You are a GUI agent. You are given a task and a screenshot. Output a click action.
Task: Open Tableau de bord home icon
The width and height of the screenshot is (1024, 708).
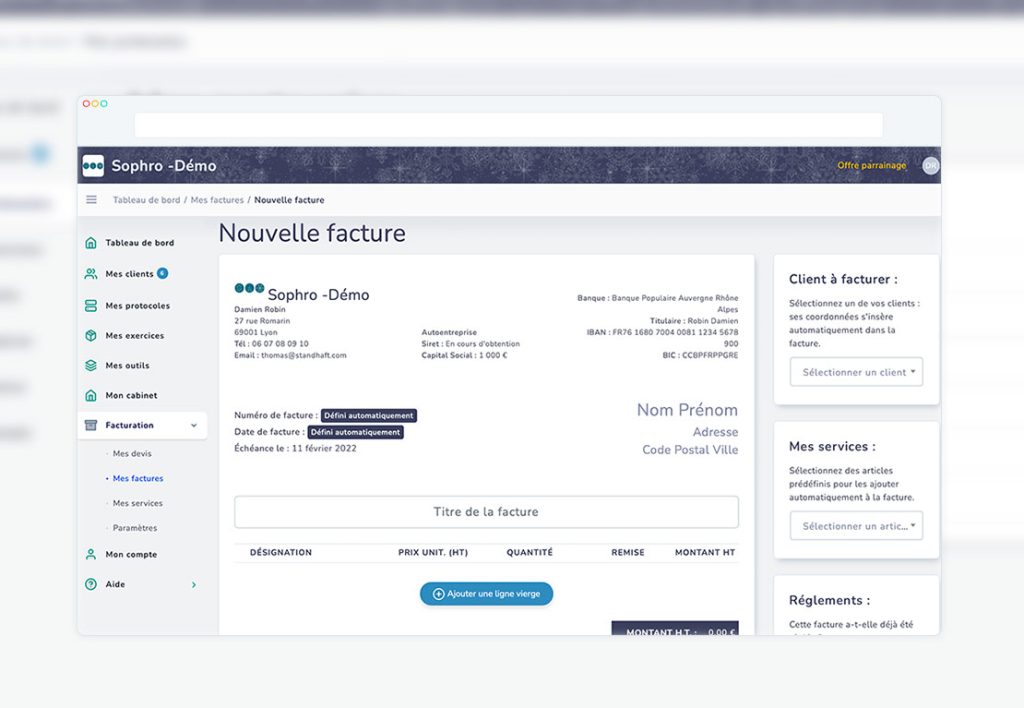(91, 243)
